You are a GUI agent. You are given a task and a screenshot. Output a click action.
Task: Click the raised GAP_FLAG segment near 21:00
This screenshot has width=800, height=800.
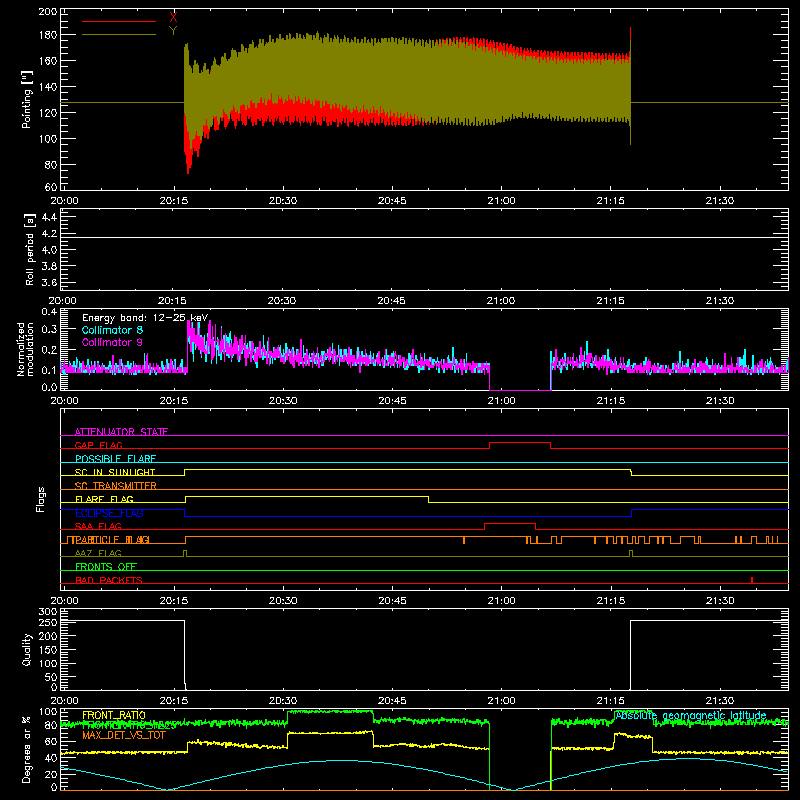point(520,443)
